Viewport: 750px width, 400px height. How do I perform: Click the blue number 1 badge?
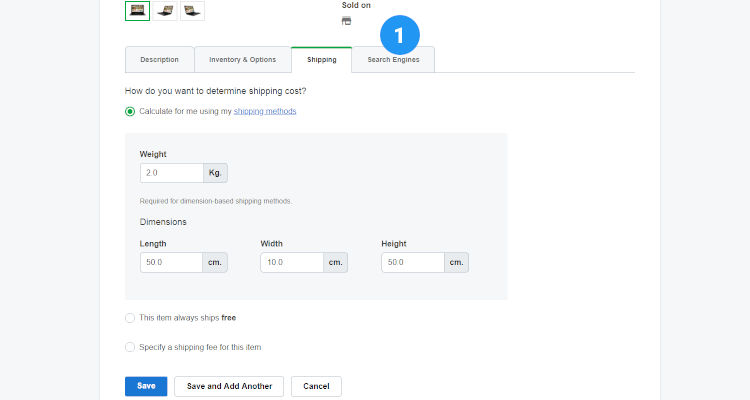[399, 36]
